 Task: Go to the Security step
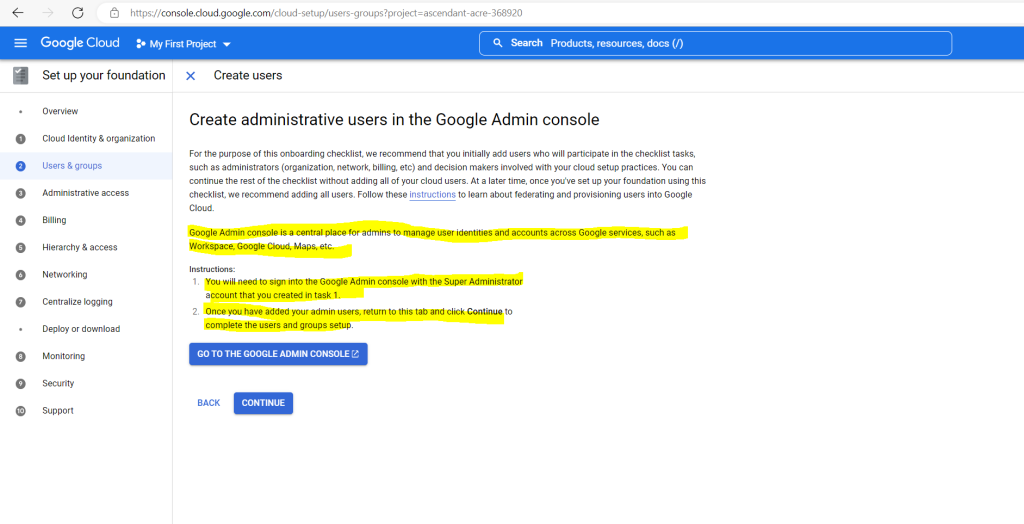[58, 384]
